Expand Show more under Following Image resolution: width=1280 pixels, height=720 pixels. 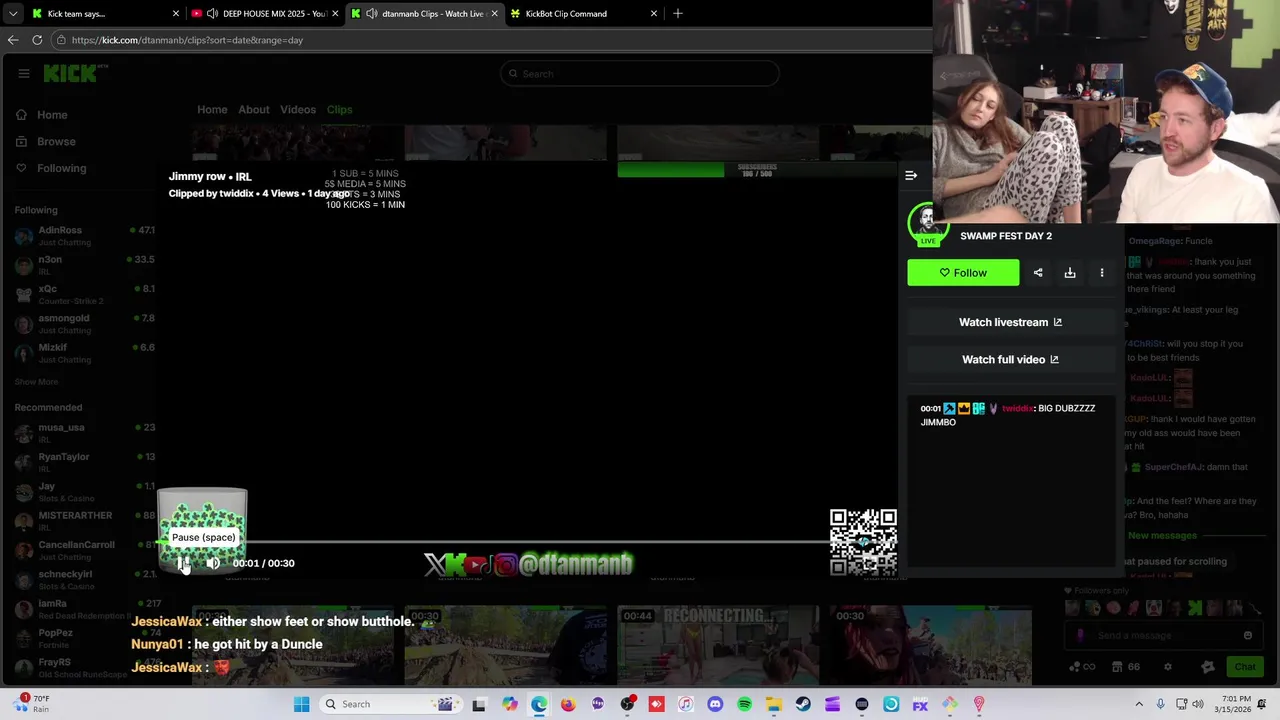pos(36,382)
